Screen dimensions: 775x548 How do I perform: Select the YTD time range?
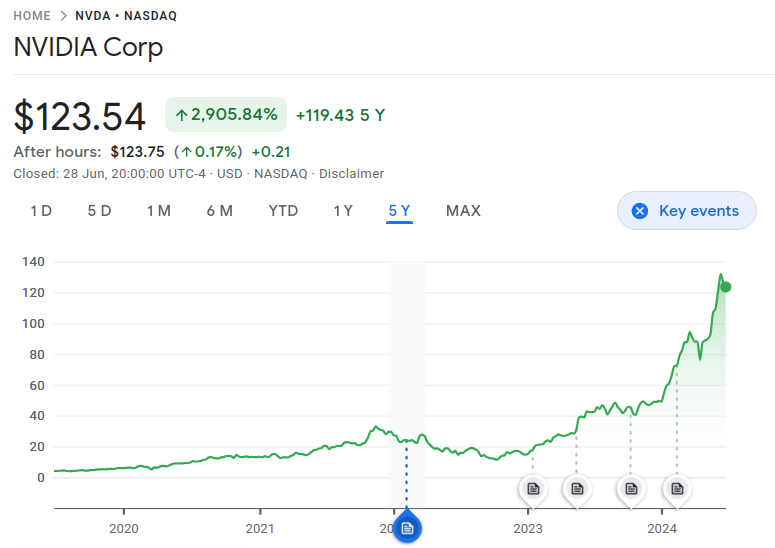point(283,211)
